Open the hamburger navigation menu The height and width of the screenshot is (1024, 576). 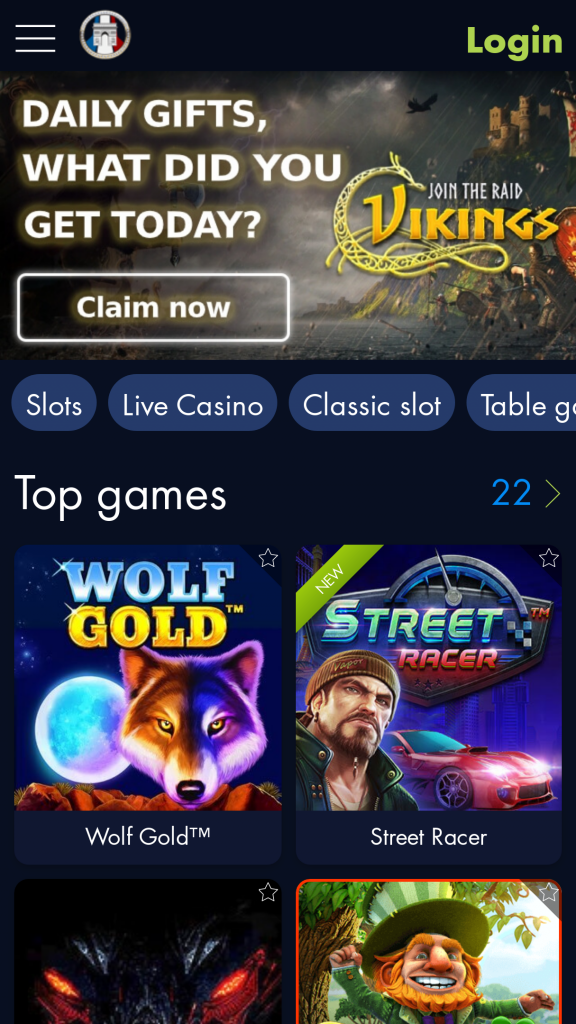[x=35, y=38]
